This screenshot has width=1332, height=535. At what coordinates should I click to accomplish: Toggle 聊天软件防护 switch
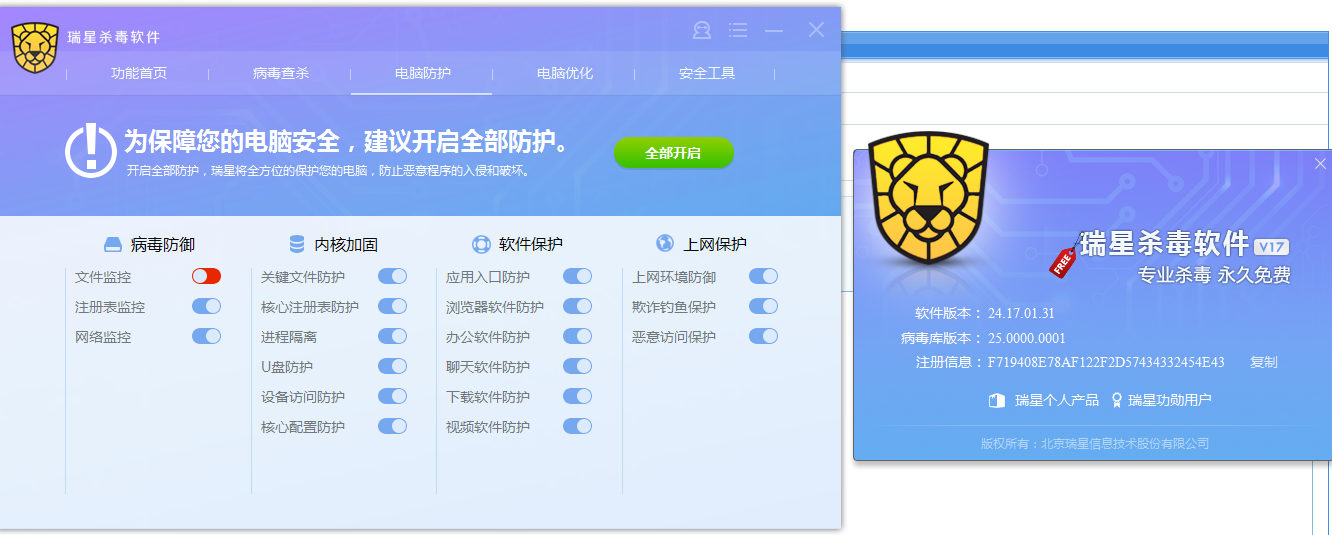(577, 366)
